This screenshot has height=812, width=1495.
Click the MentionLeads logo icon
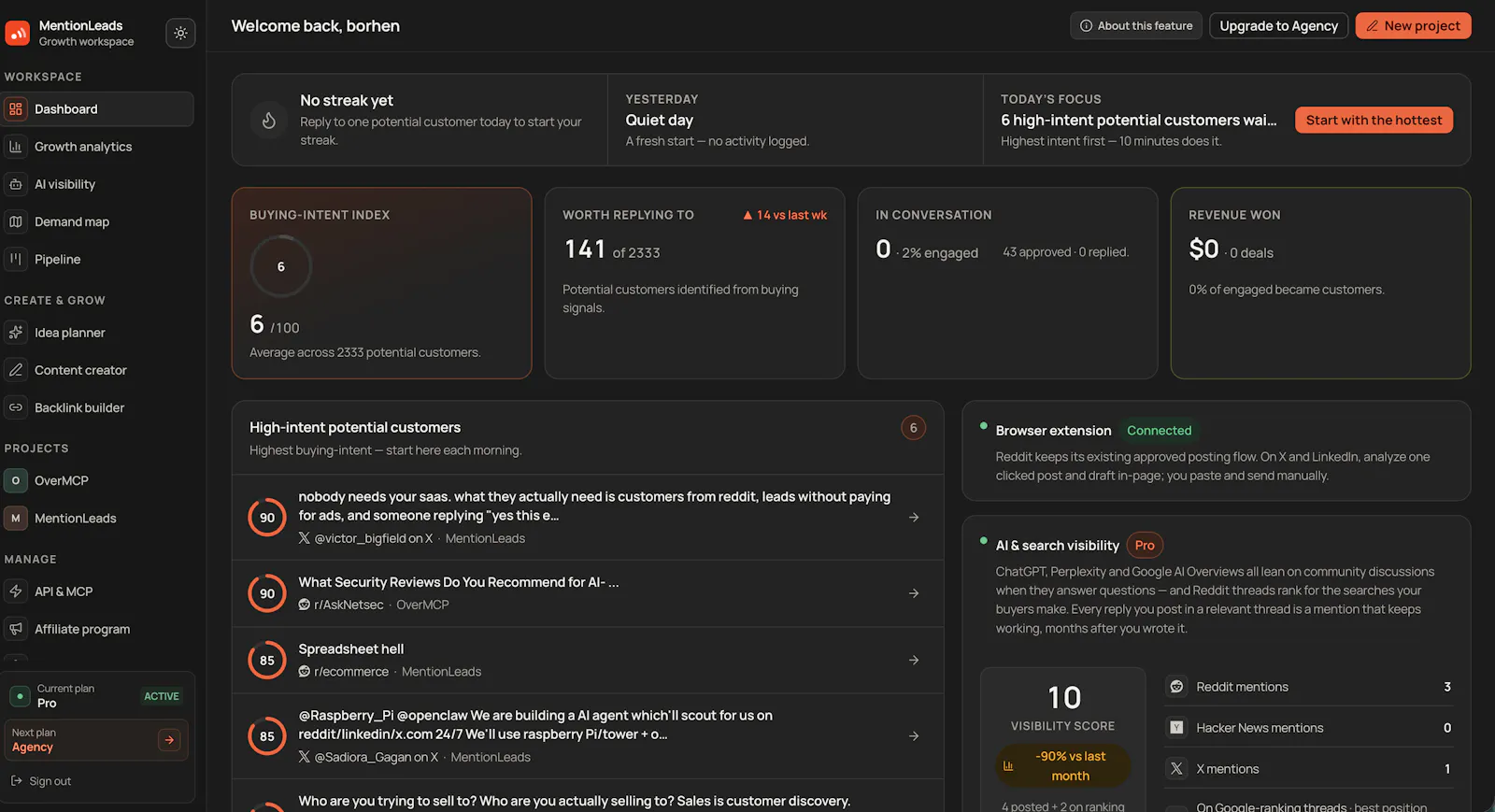coord(18,33)
